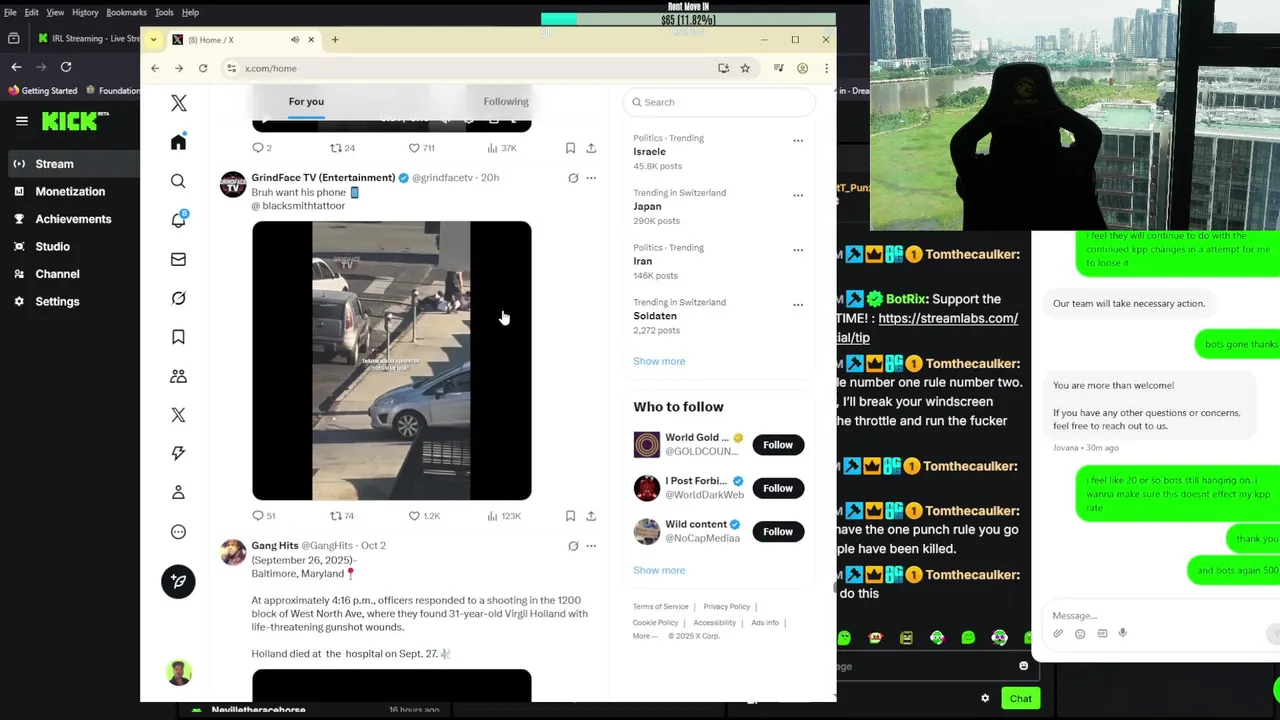Open options for Soldaten trend
Image resolution: width=1280 pixels, height=720 pixels.
(x=798, y=305)
